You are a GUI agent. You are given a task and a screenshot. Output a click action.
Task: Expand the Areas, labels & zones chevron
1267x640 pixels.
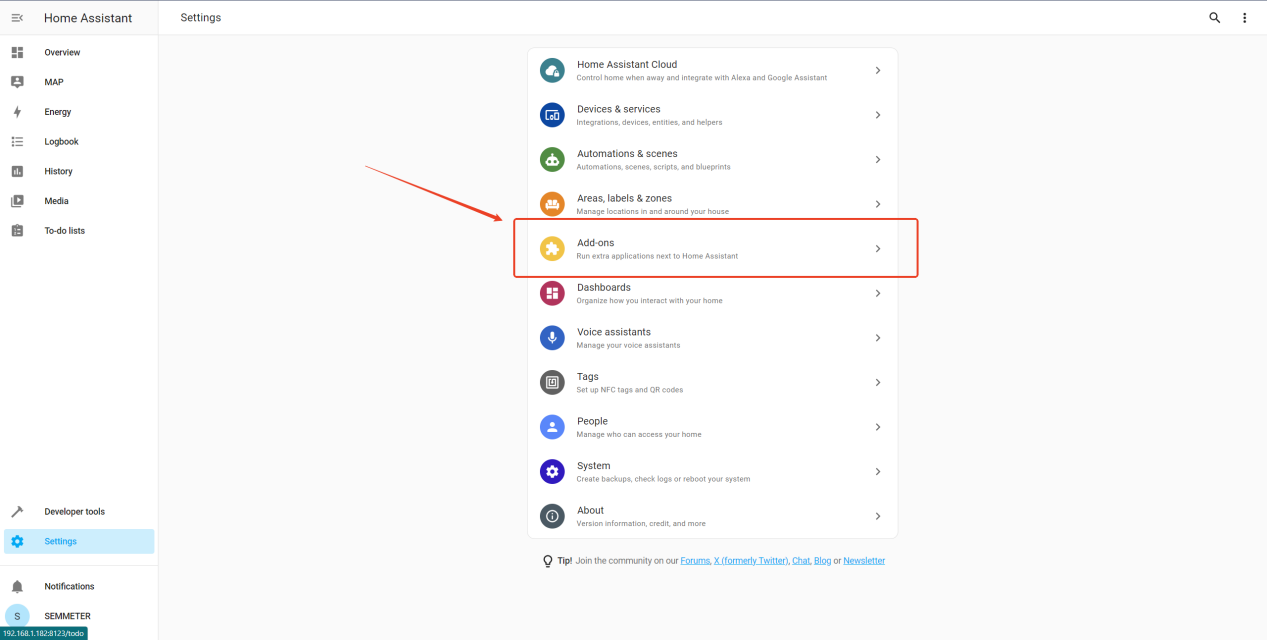[x=878, y=204]
